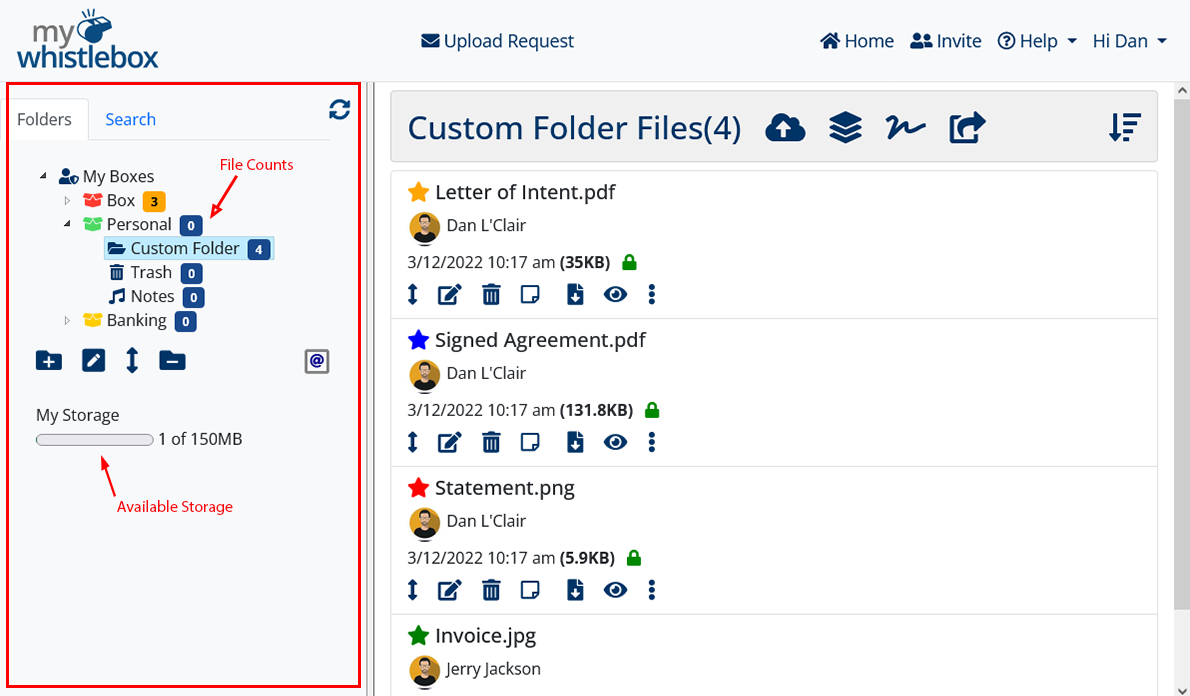This screenshot has width=1190, height=696.
Task: Delete Letter of Intent.pdf with trash icon
Action: [x=491, y=294]
